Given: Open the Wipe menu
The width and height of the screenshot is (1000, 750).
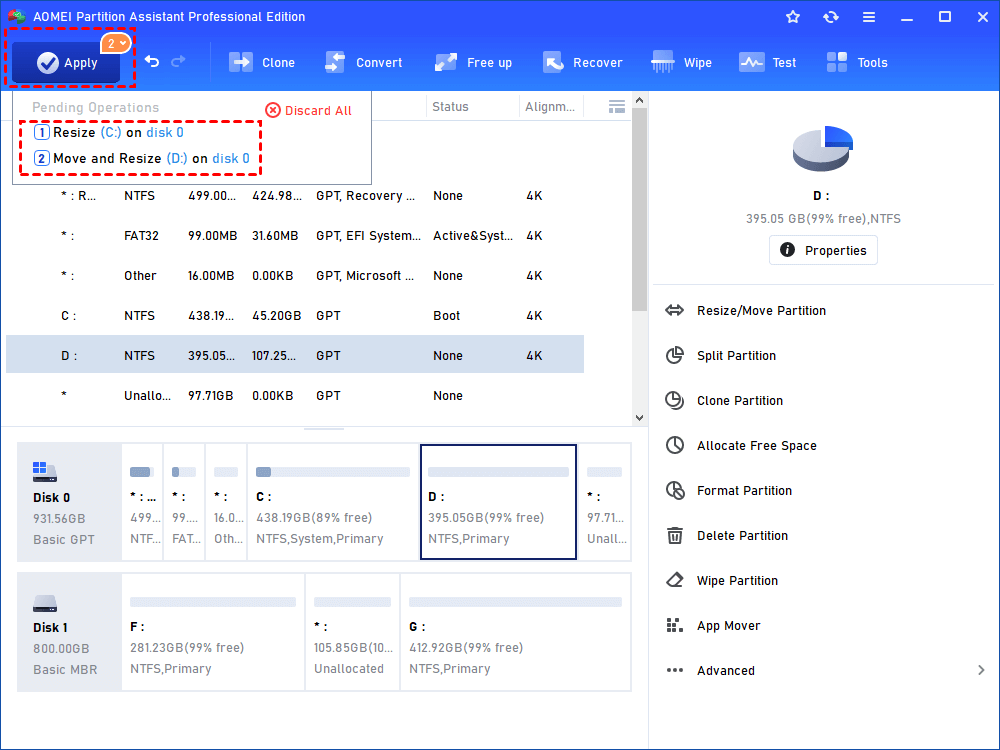Looking at the screenshot, I should point(681,62).
